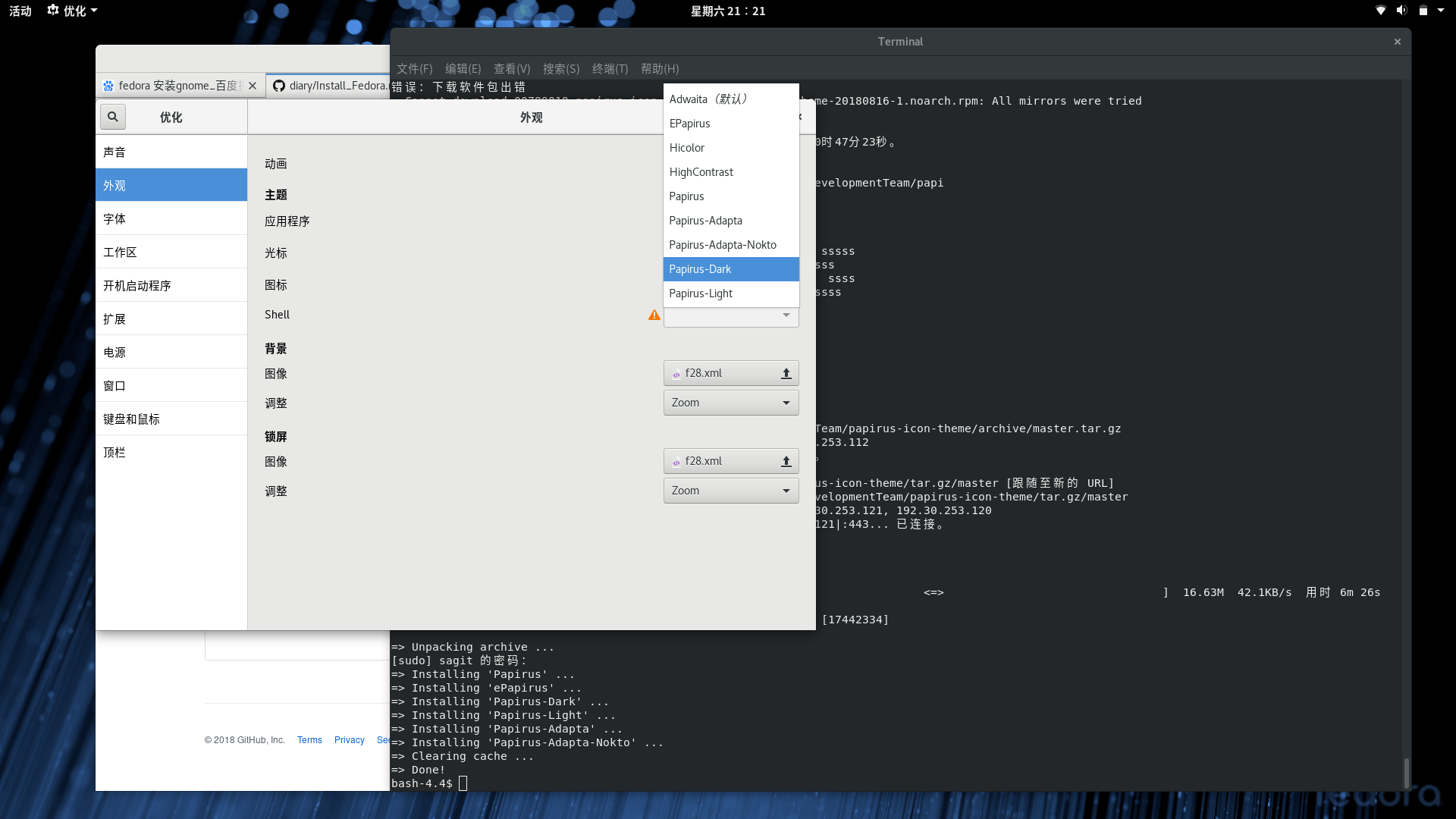1456x819 pixels.
Task: Click upload icon on background f28.xml
Action: click(x=786, y=373)
